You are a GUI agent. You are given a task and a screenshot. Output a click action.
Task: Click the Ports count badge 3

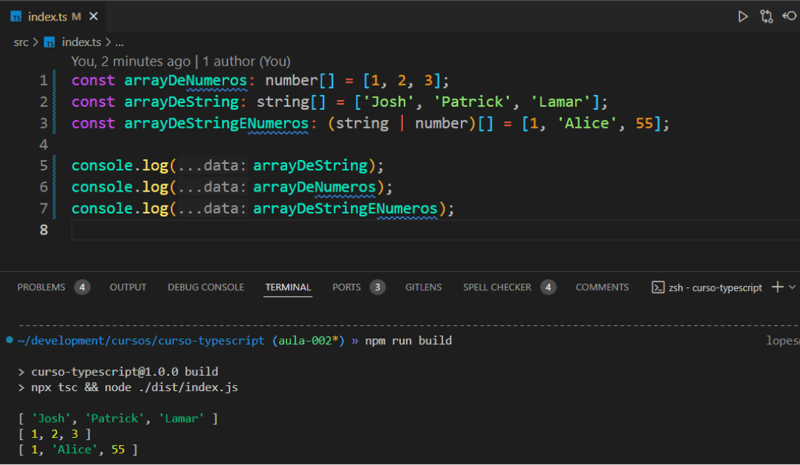pos(378,287)
